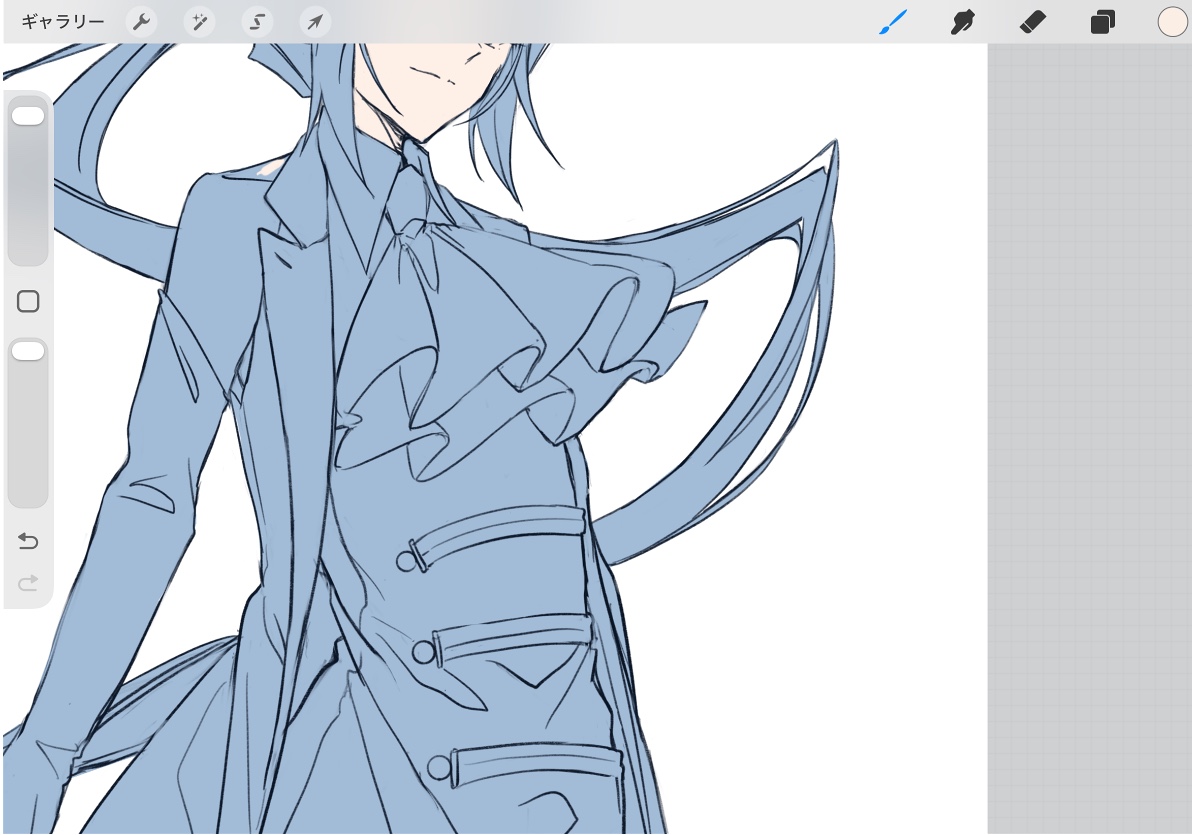Tap the middle round button on vest

(x=424, y=652)
